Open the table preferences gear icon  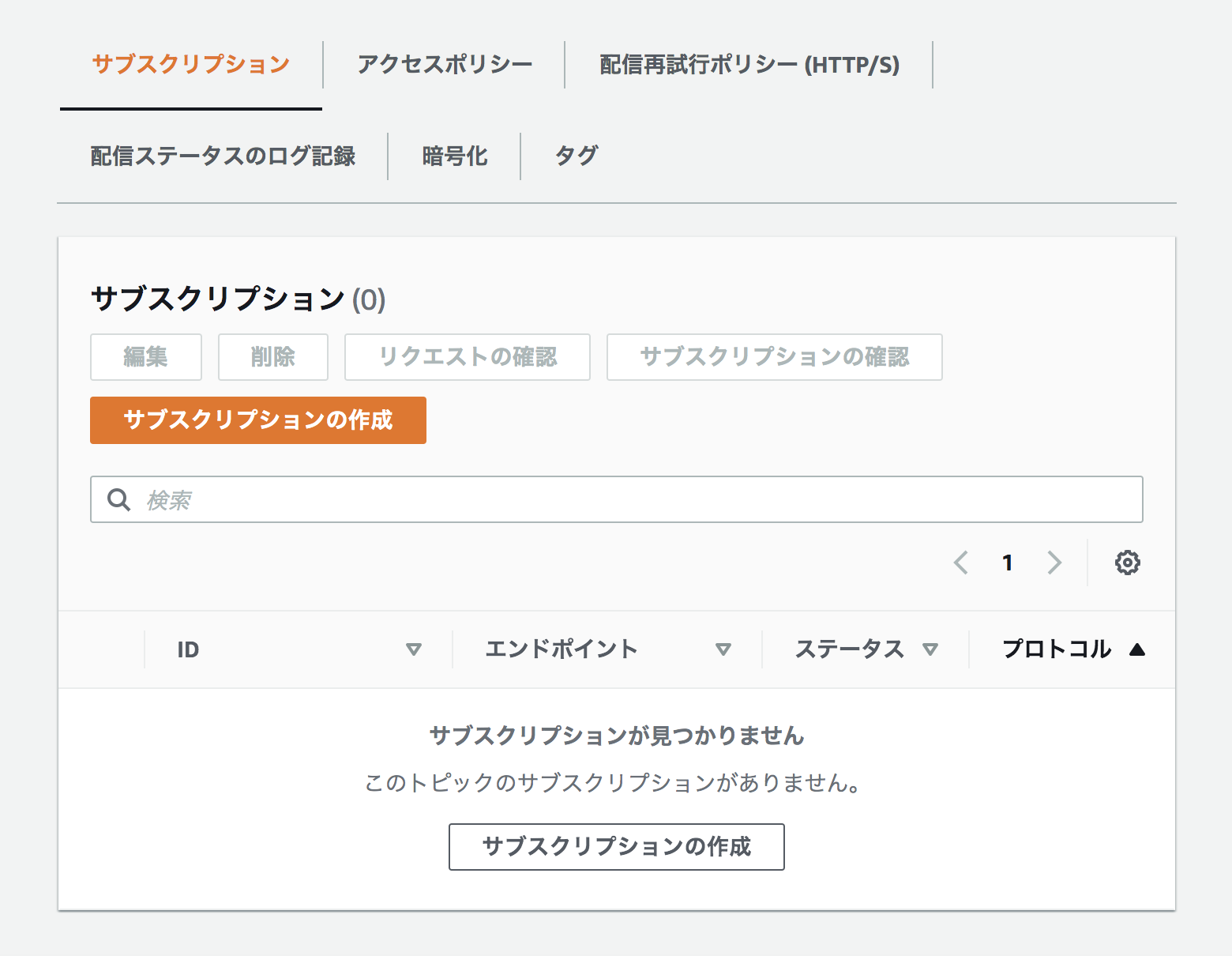[x=1128, y=563]
